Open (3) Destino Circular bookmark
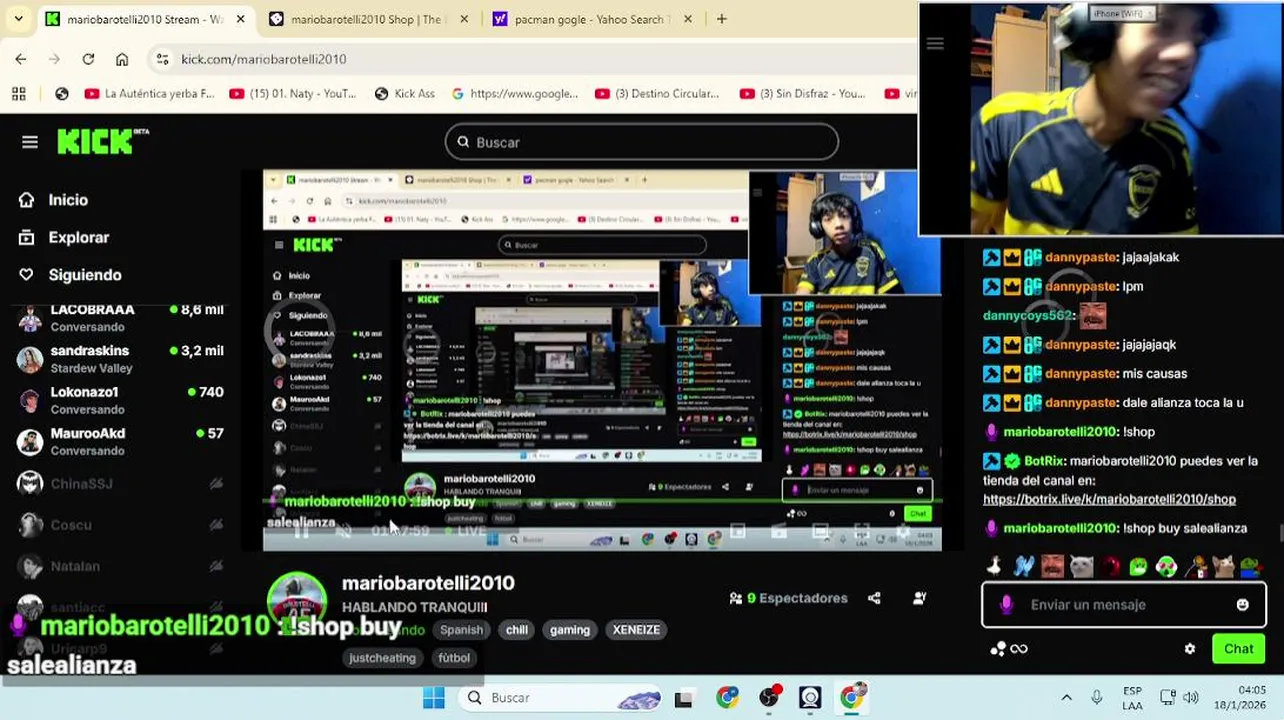Screen dimensions: 1284x720 [657, 93]
